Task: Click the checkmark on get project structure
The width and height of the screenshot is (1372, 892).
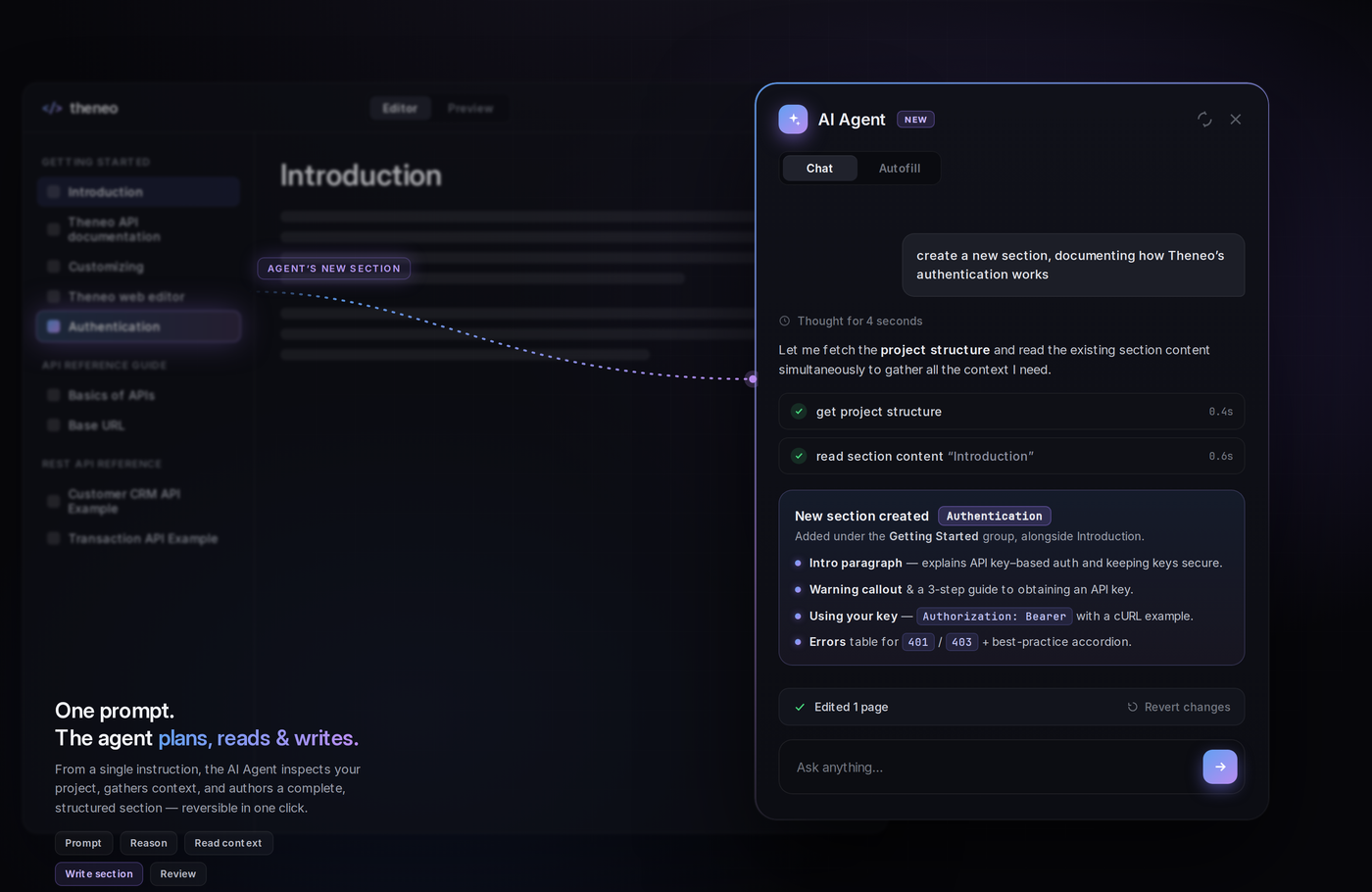Action: [x=799, y=412]
